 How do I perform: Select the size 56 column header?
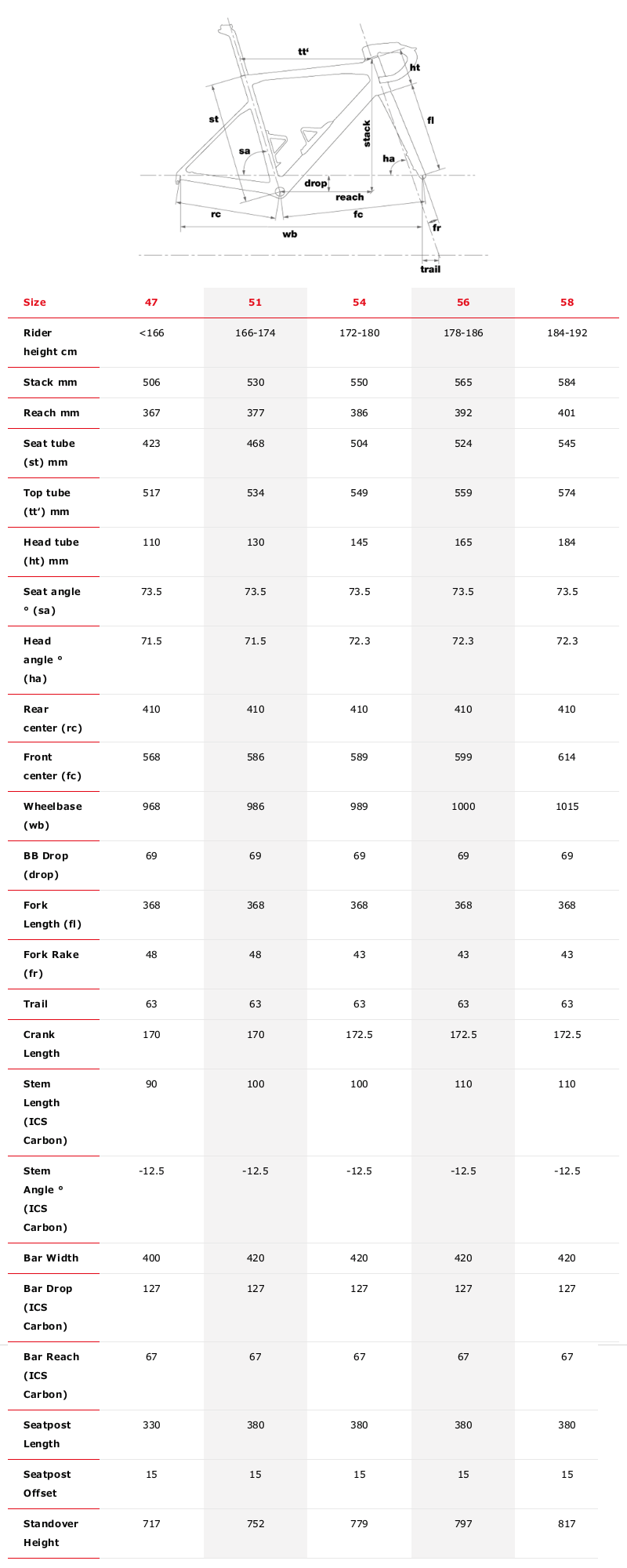point(463,303)
